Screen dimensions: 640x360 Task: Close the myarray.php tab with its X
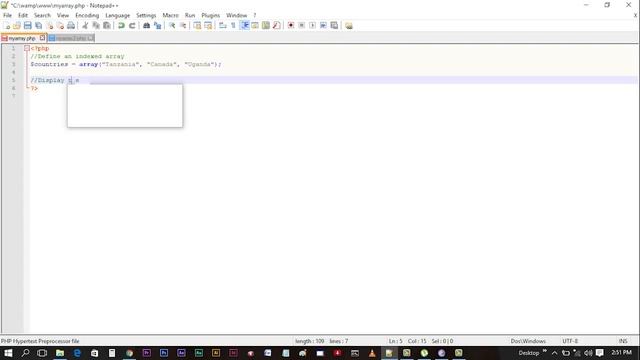[42, 38]
